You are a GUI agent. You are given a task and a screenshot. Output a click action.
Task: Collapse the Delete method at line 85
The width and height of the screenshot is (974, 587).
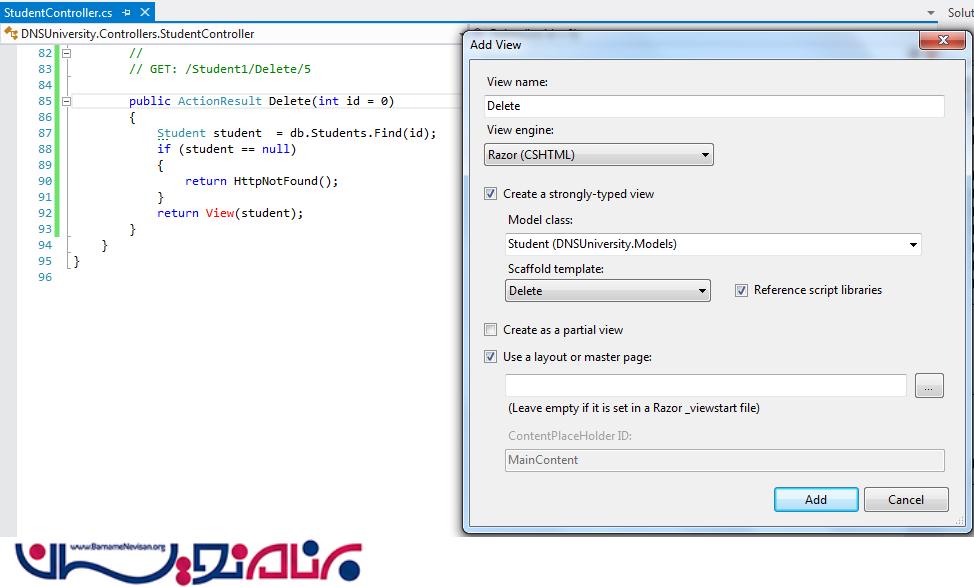[66, 101]
